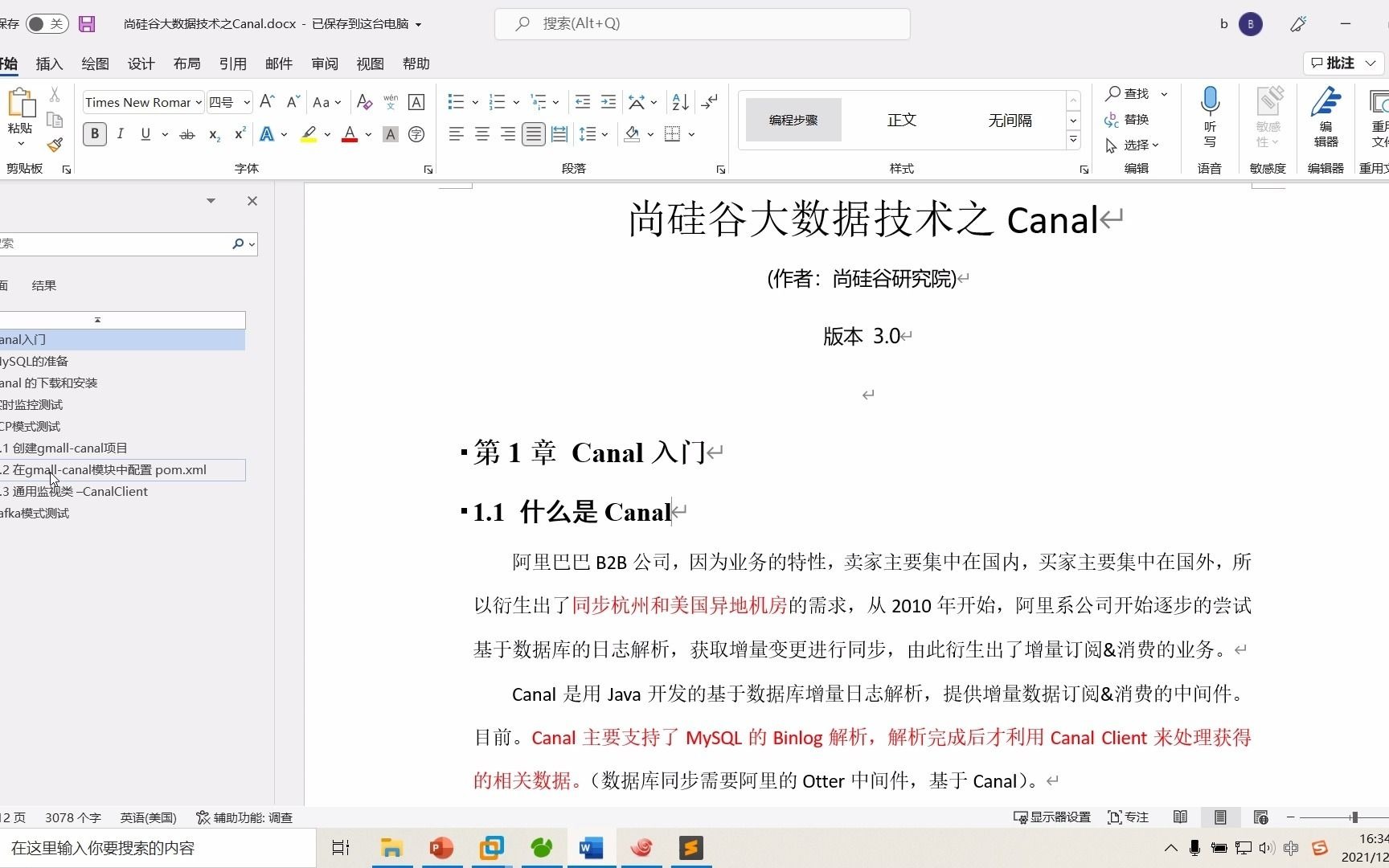Save document with purple disk icon
The image size is (1389, 868).
[x=87, y=24]
